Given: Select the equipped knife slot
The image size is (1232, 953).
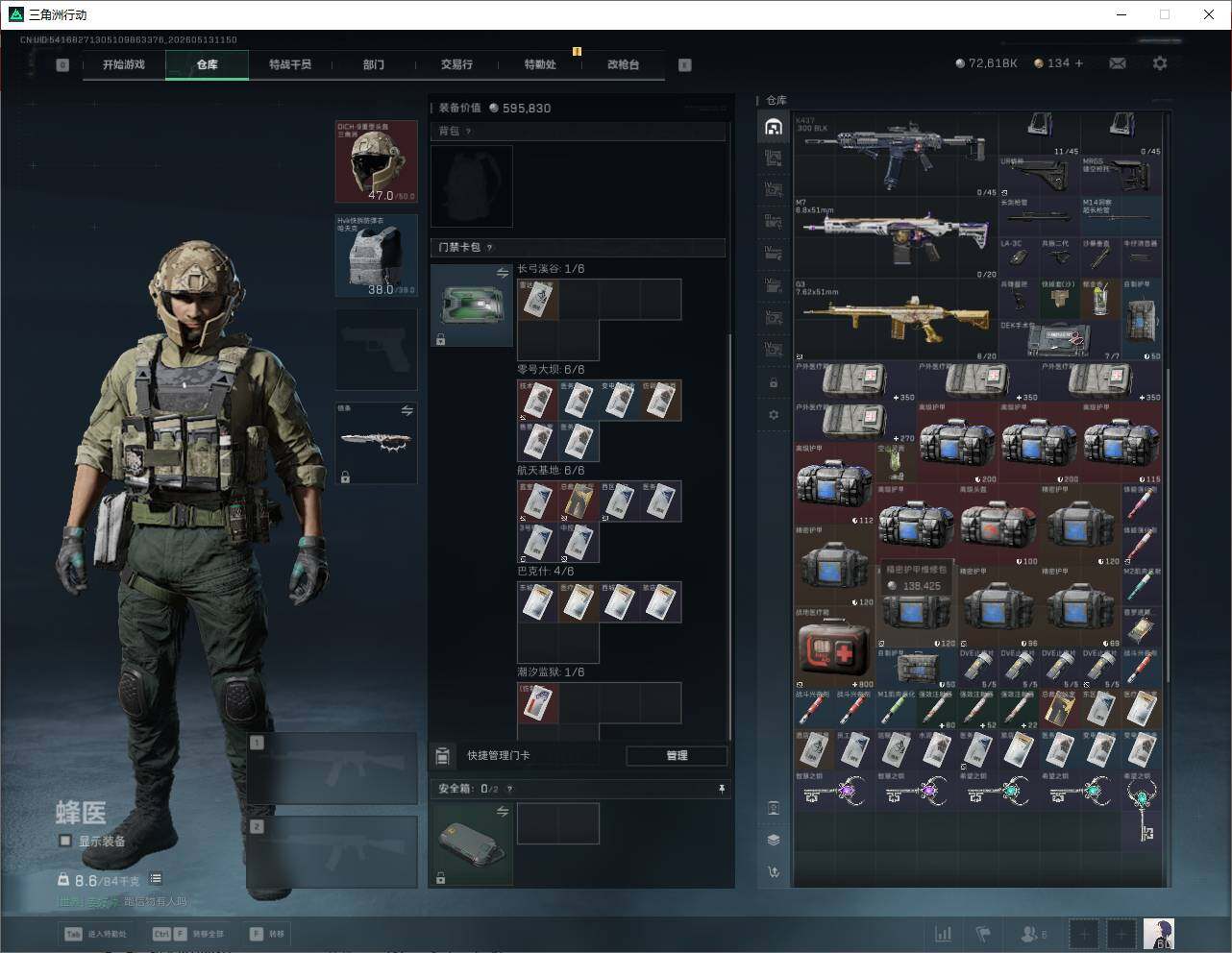Looking at the screenshot, I should coord(376,443).
